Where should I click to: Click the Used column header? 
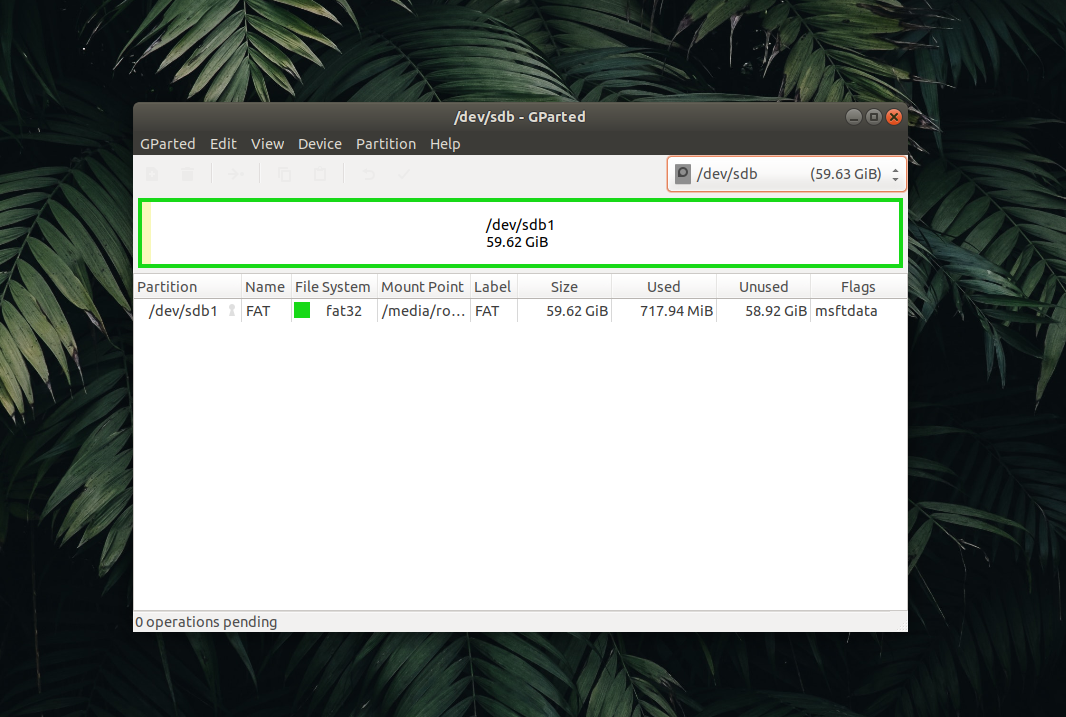pos(664,287)
